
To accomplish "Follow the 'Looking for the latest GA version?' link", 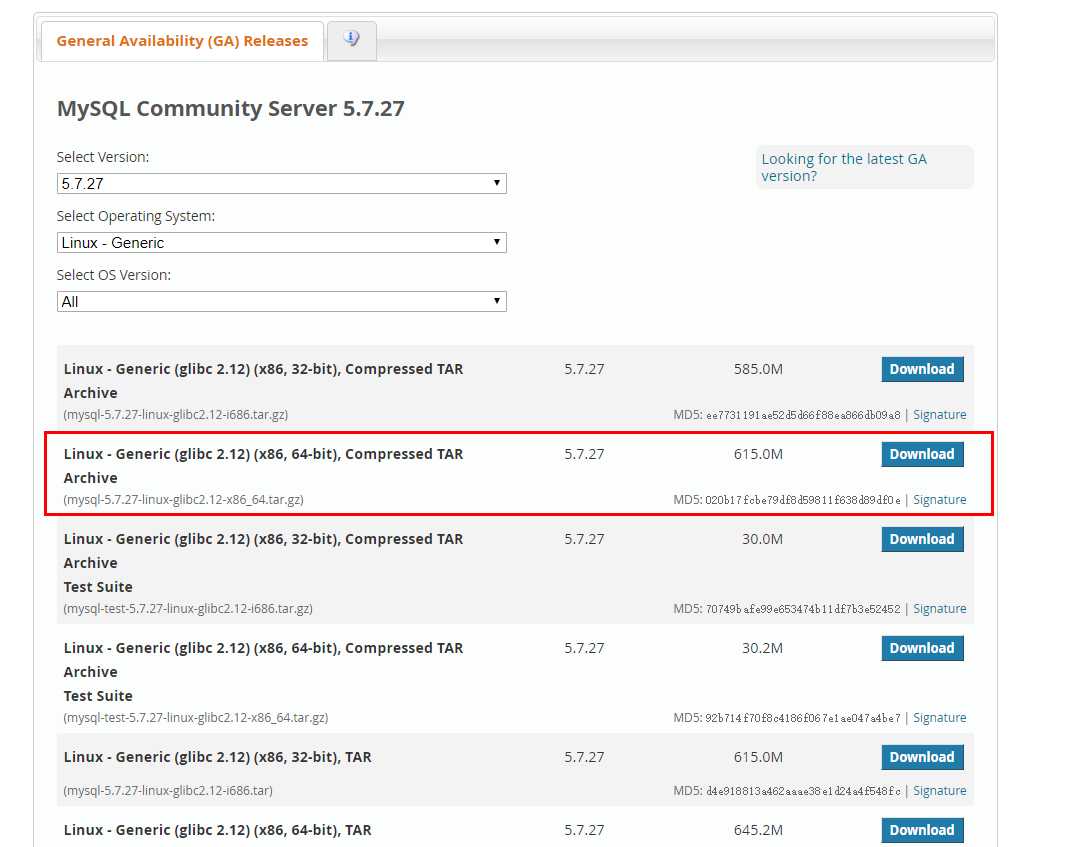I will click(844, 167).
